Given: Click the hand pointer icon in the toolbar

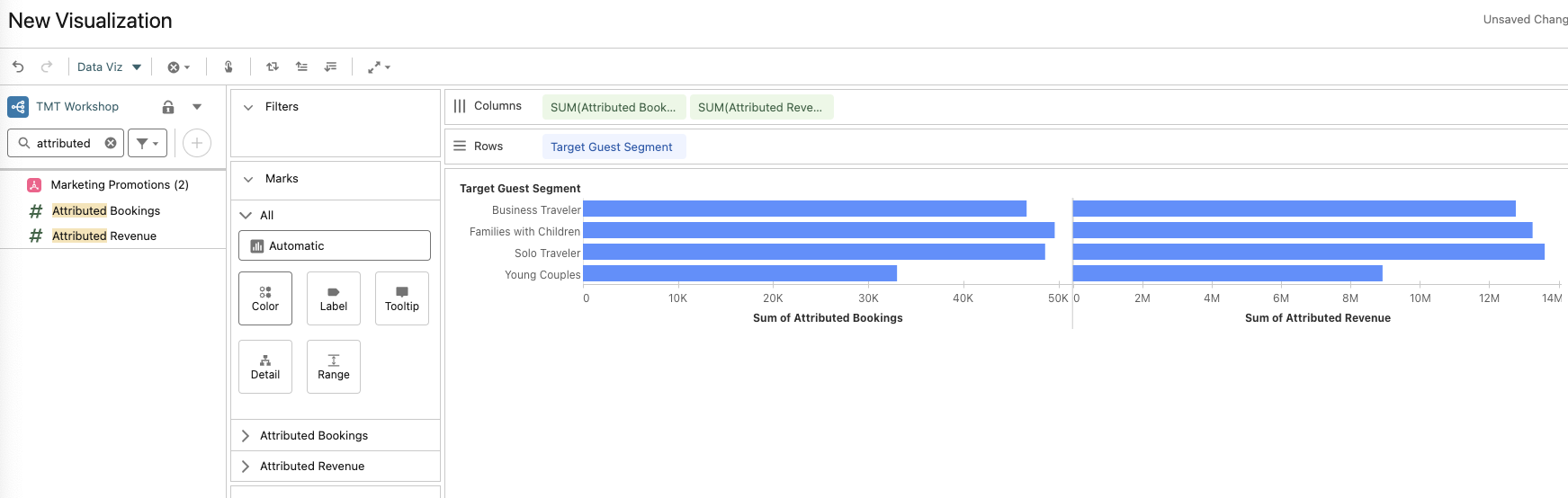Looking at the screenshot, I should 228,67.
